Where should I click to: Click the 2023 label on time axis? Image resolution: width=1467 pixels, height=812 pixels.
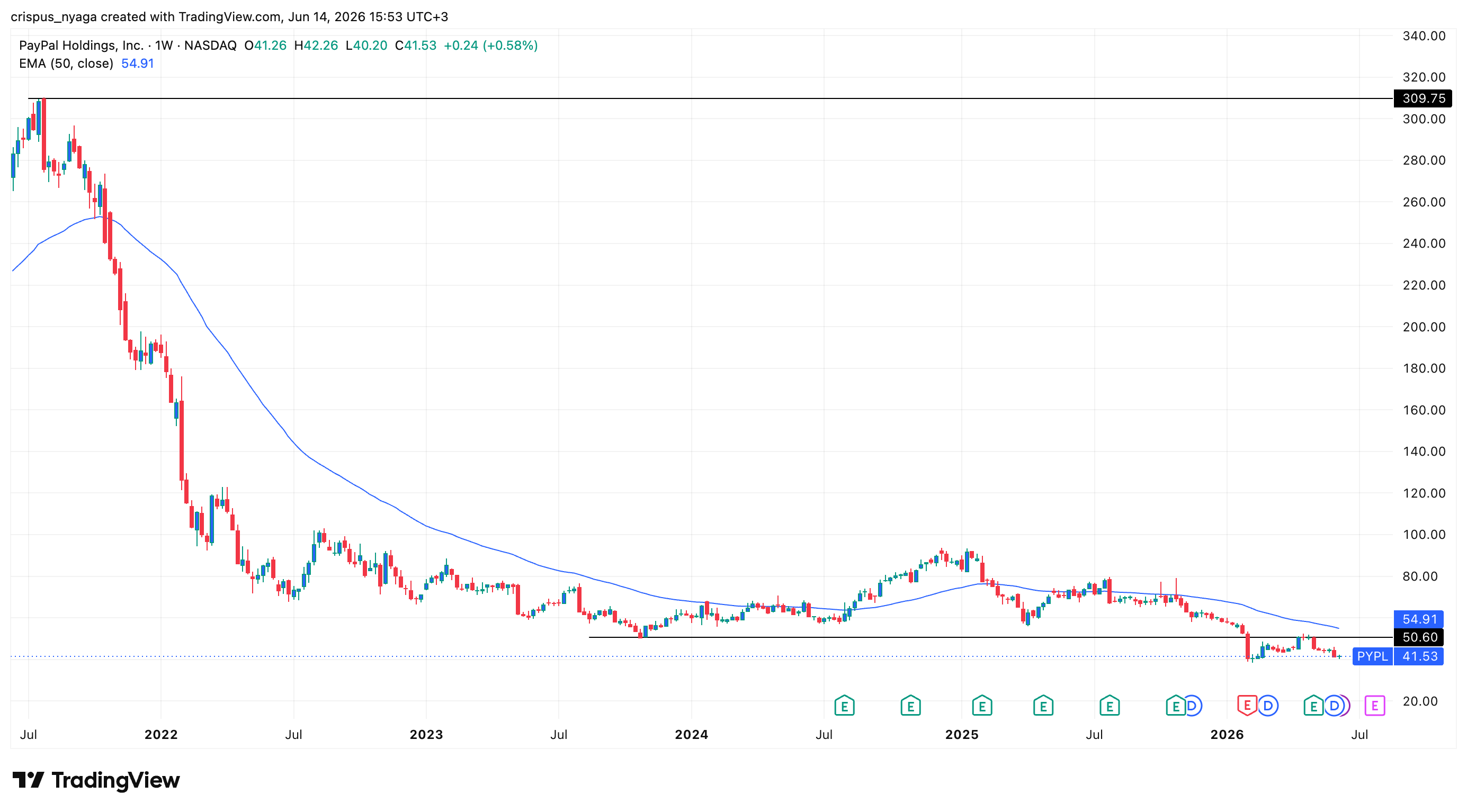click(x=426, y=735)
